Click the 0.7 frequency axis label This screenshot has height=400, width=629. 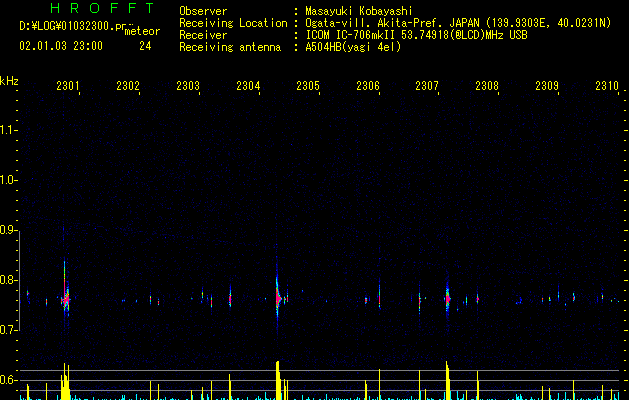[x=9, y=330]
